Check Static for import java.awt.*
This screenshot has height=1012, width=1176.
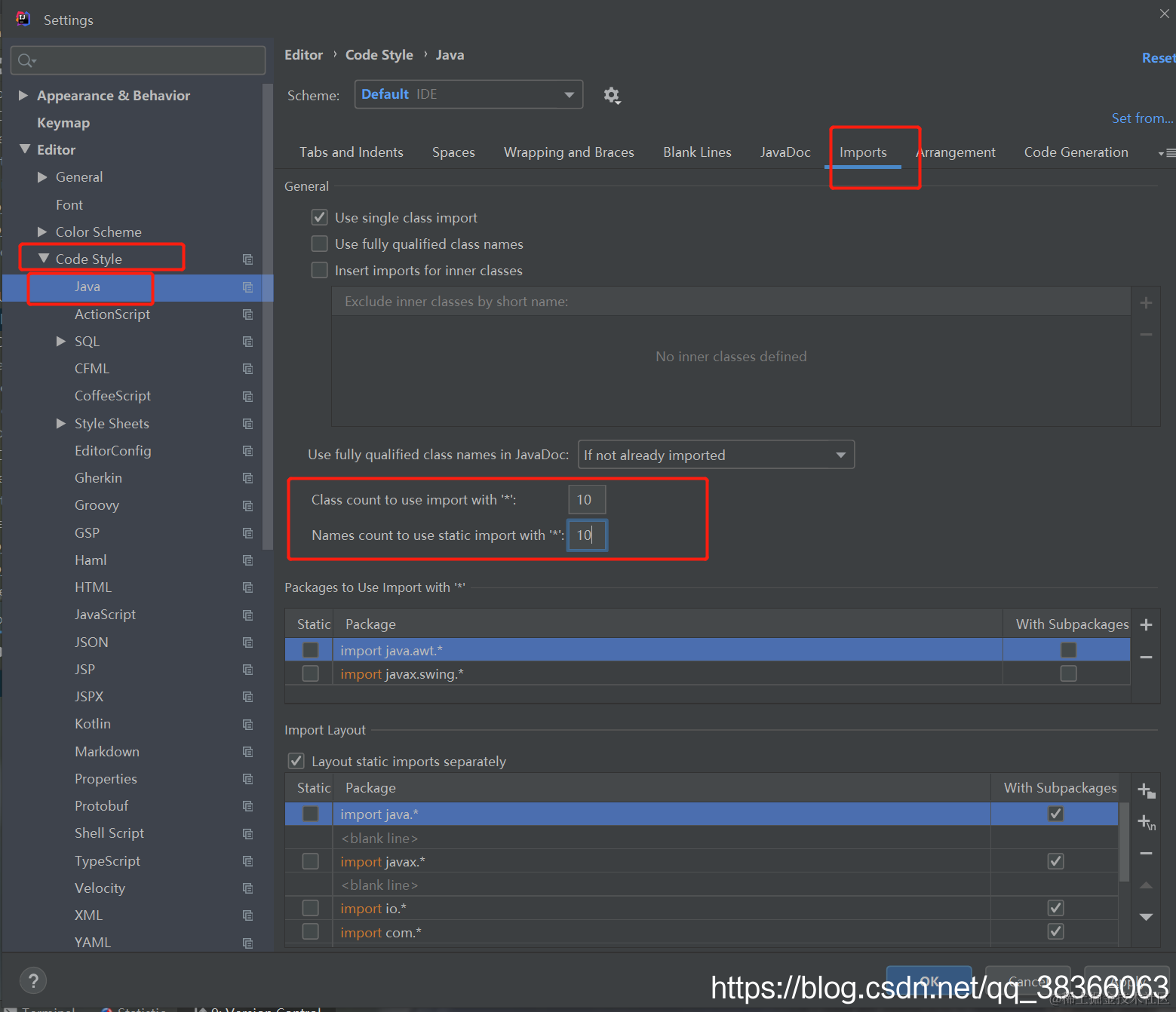(x=310, y=650)
